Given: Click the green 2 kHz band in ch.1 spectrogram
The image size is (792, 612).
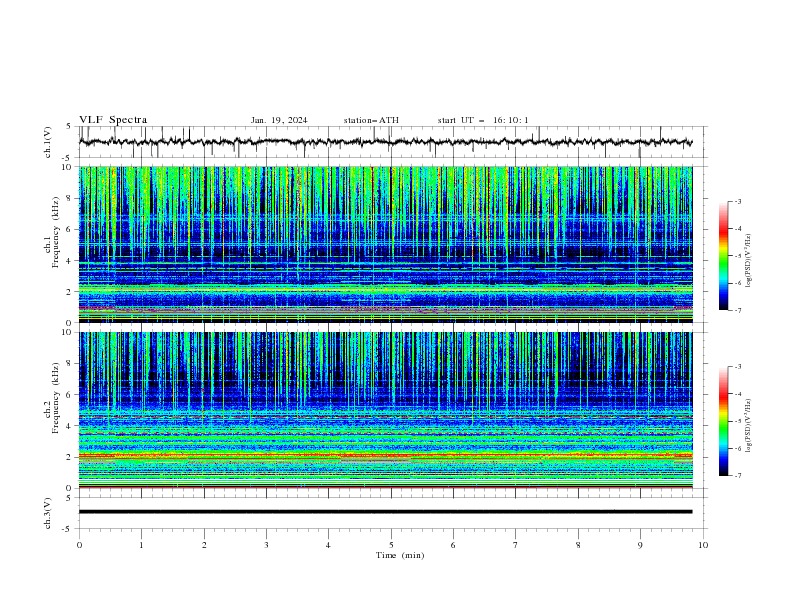Looking at the screenshot, I should [385, 289].
